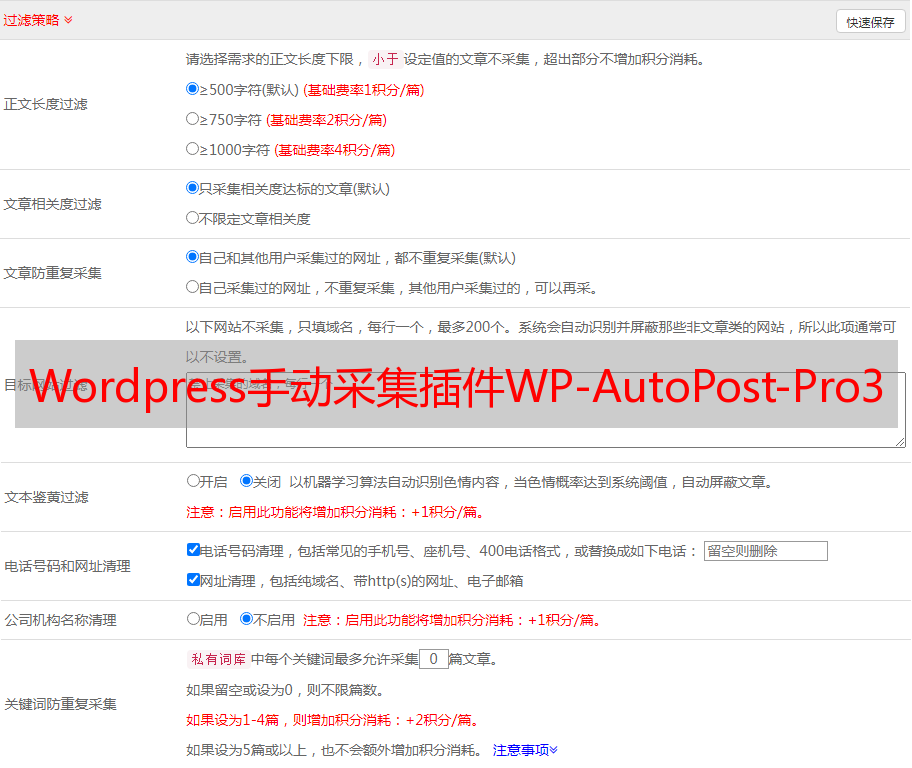Select the ≥1000字符 radio option
This screenshot has width=912, height=768.
tap(192, 148)
